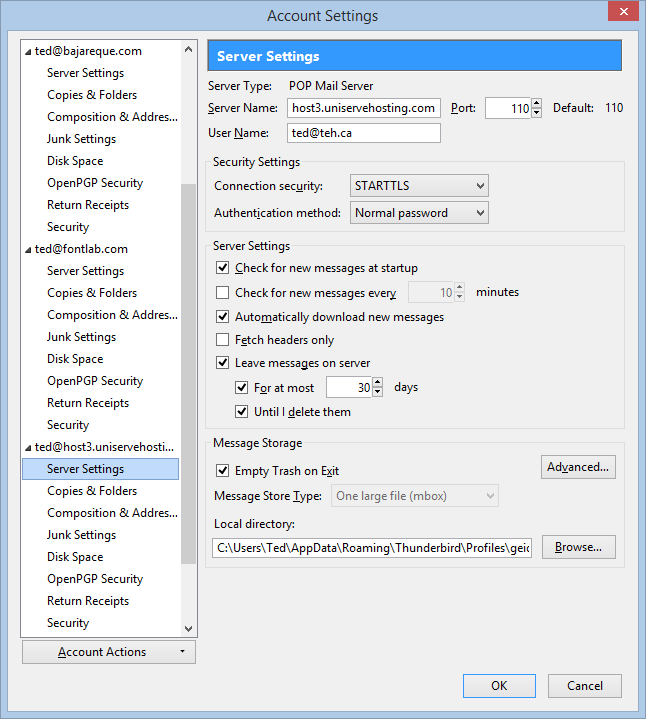Close the Account Settings dialog window
The width and height of the screenshot is (646, 719).
623,13
